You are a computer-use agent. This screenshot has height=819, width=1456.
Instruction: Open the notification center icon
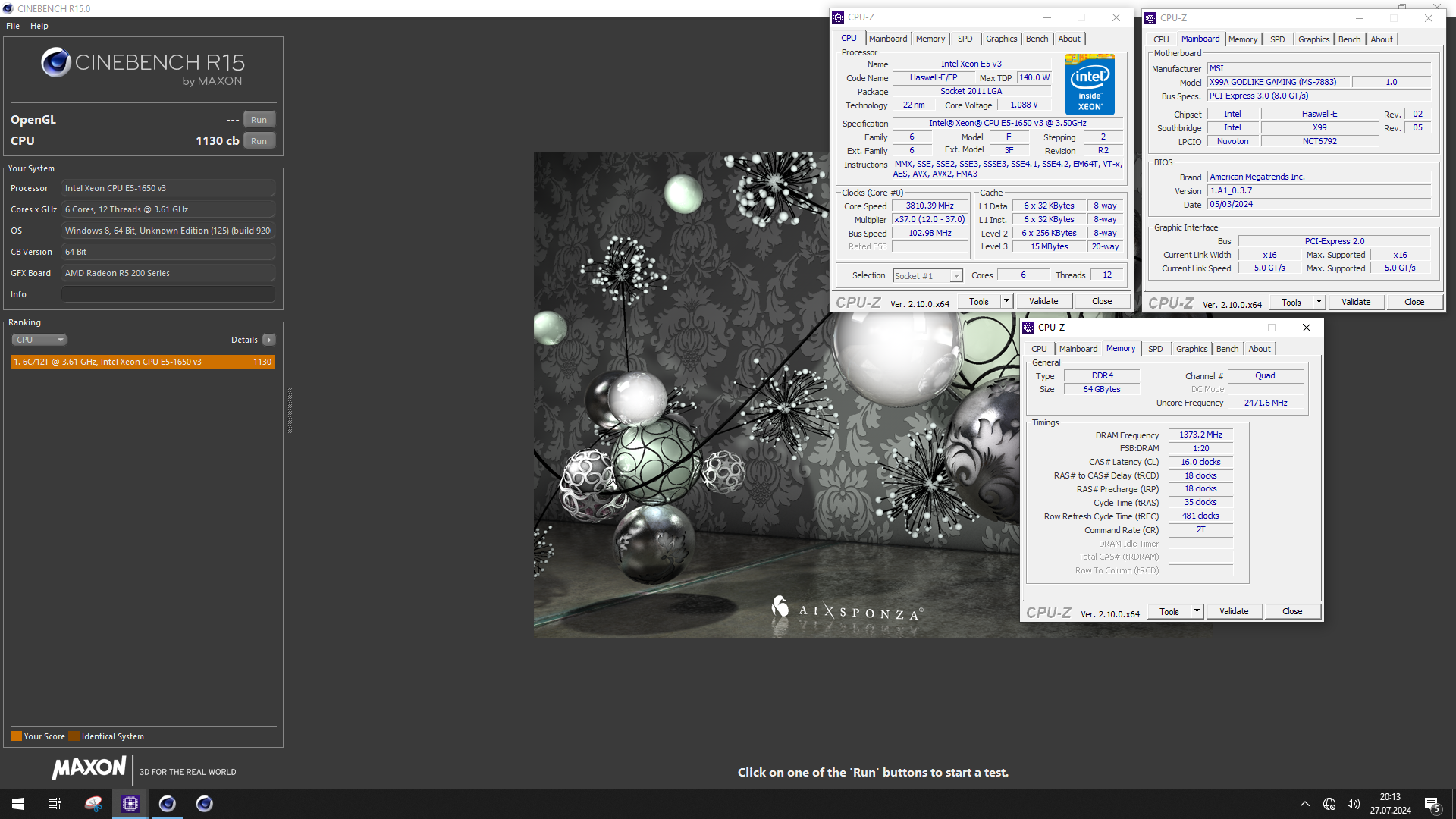[1432, 805]
